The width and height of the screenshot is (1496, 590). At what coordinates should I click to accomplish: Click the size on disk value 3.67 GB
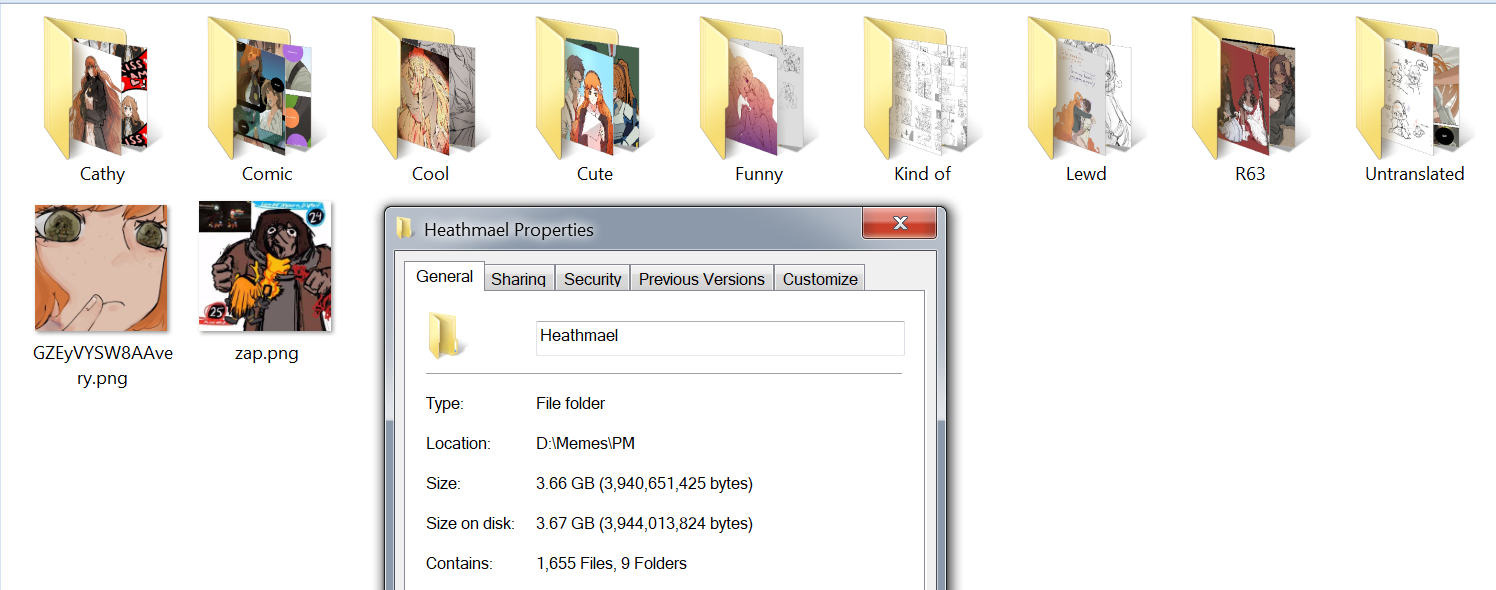644,524
